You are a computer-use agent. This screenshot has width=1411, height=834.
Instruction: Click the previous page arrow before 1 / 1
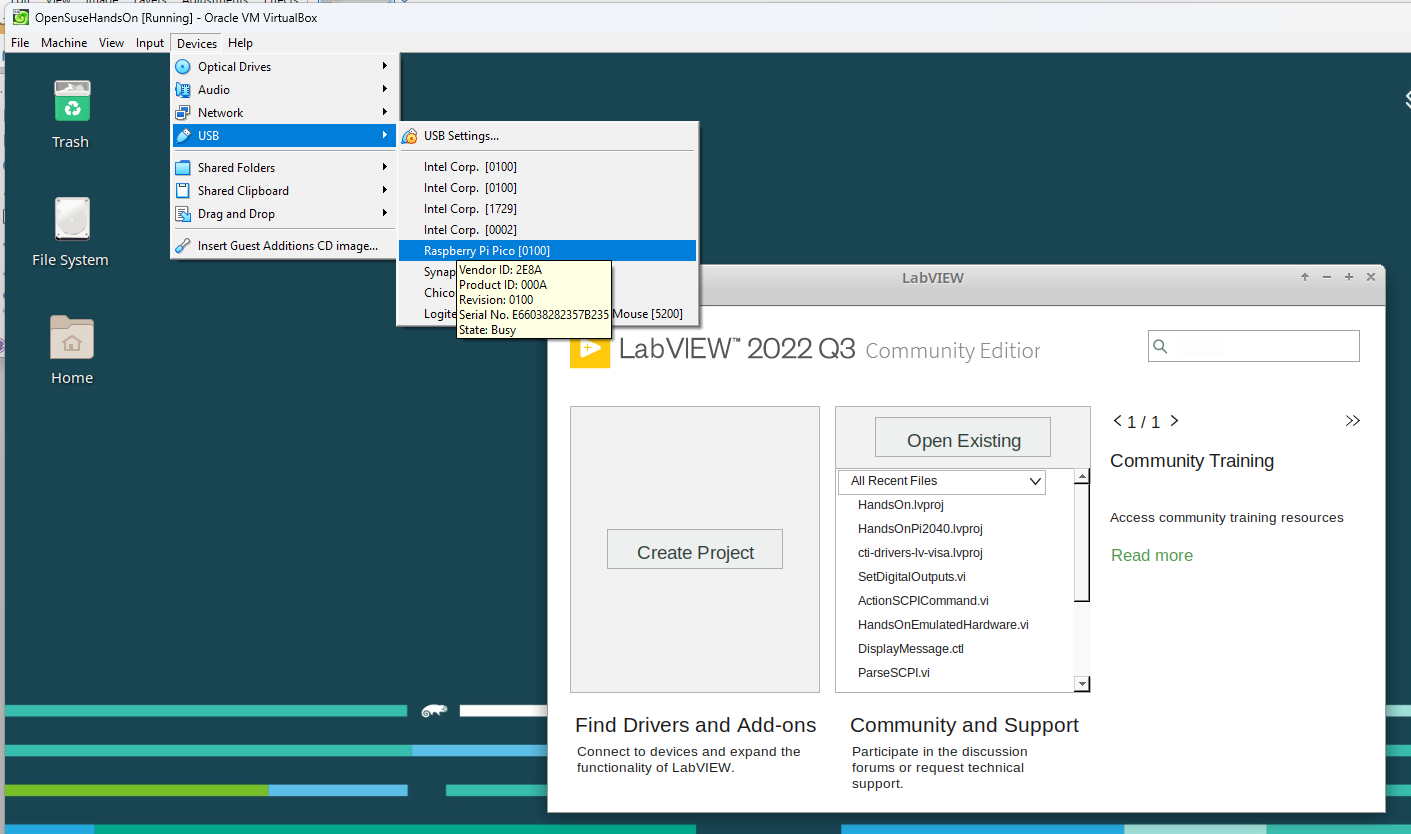tap(1117, 421)
